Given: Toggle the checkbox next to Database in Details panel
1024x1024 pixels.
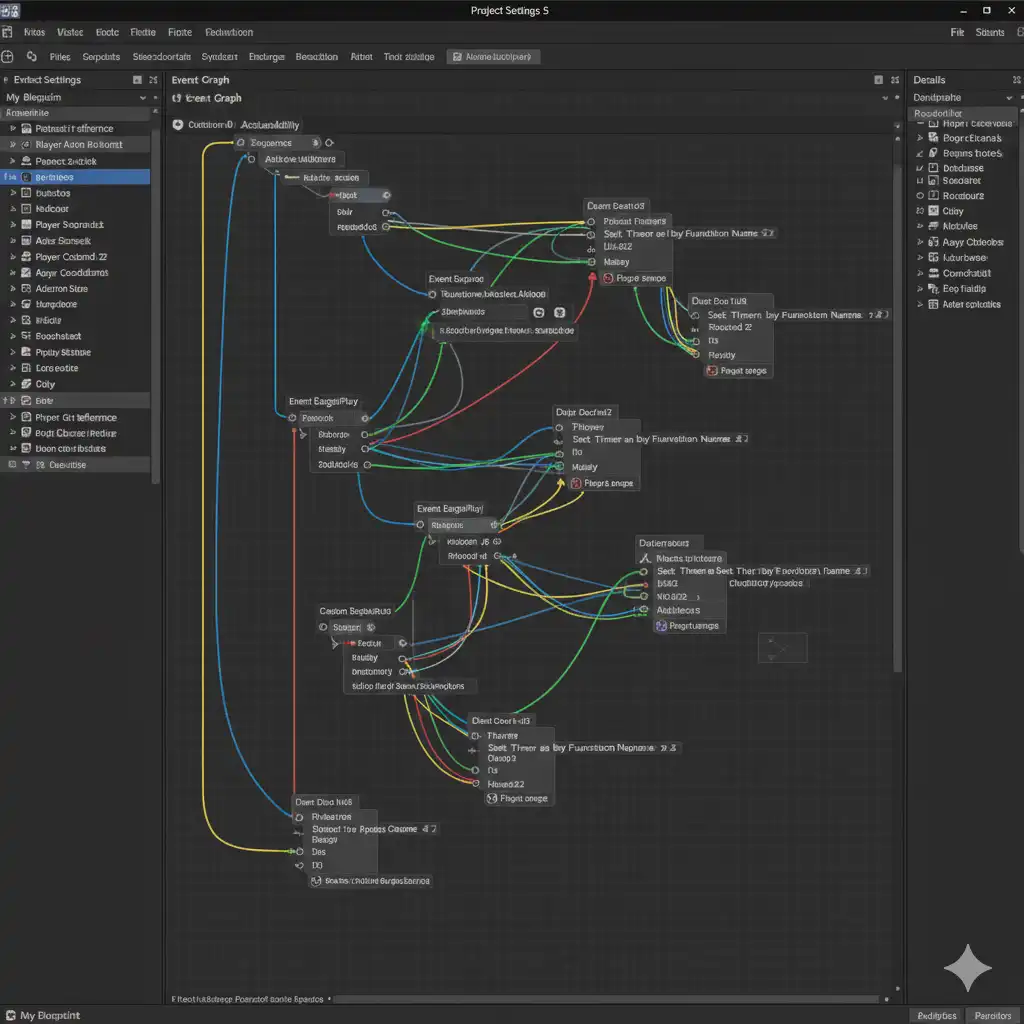Looking at the screenshot, I should pyautogui.click(x=921, y=168).
